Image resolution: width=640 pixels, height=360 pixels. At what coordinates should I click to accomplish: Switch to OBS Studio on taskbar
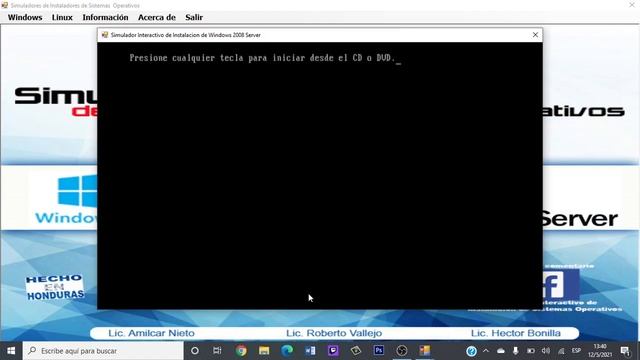pos(402,351)
